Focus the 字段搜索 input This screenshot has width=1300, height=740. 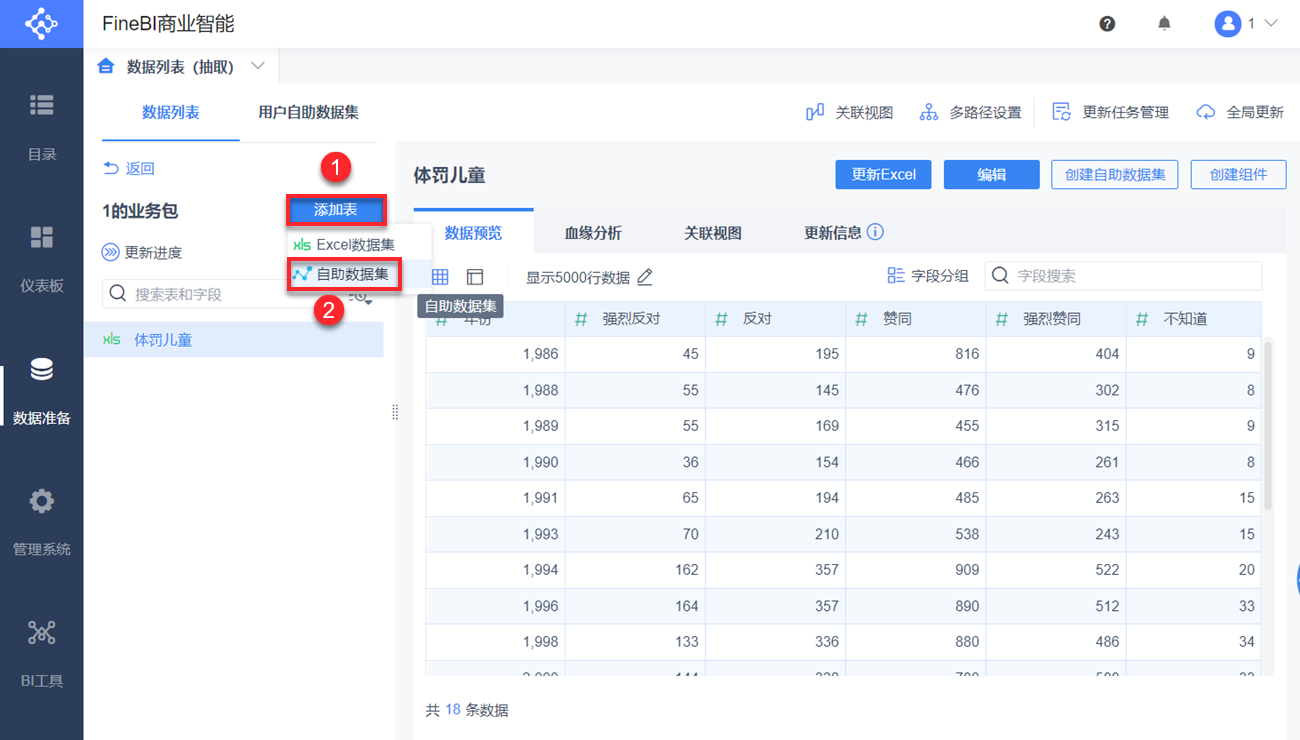tap(1123, 275)
